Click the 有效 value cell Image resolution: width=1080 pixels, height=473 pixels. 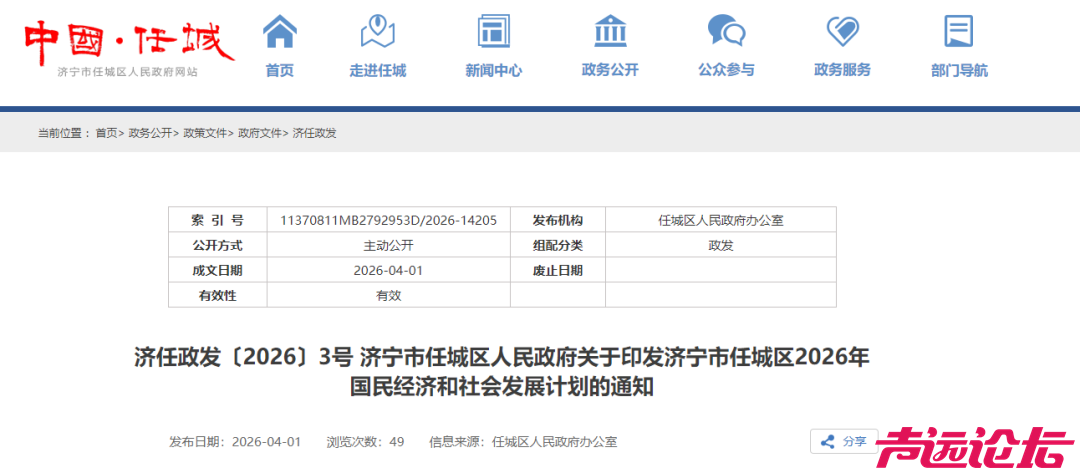[388, 295]
